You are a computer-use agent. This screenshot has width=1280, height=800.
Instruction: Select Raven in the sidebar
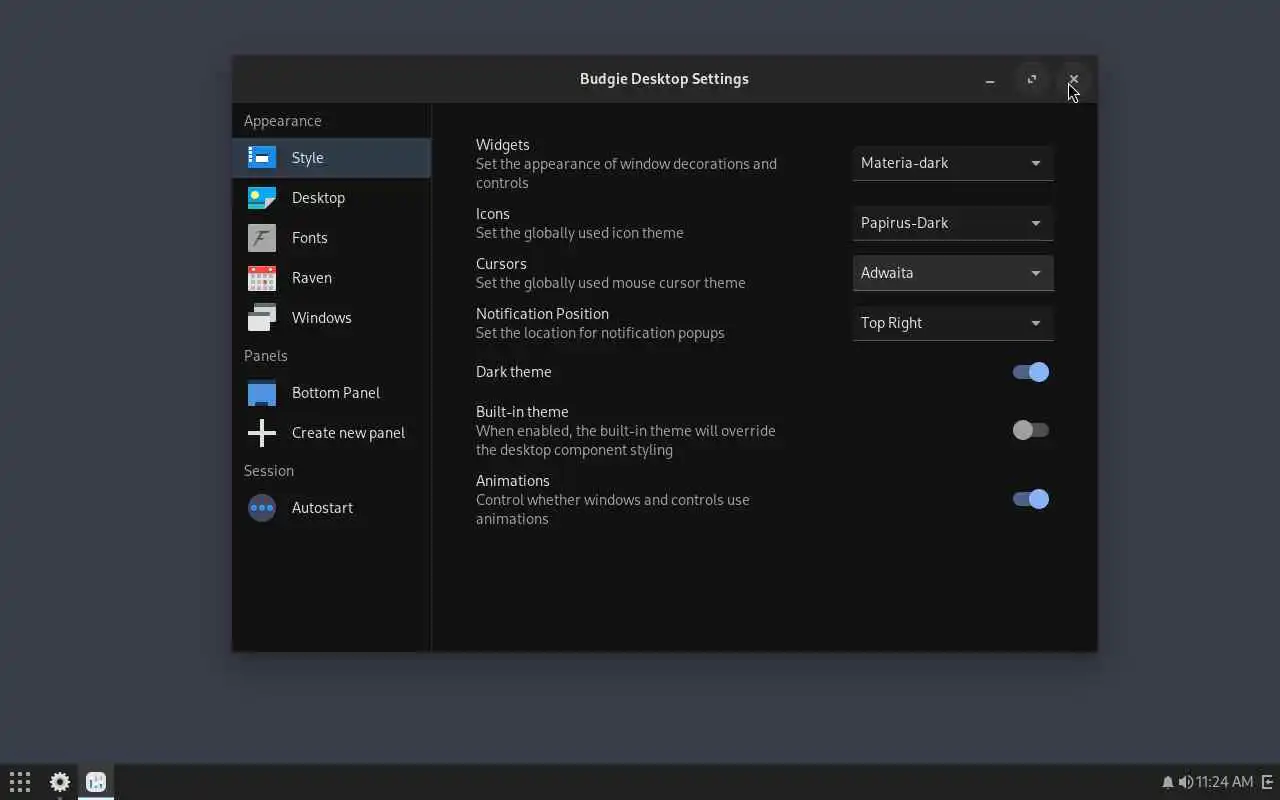click(332, 278)
